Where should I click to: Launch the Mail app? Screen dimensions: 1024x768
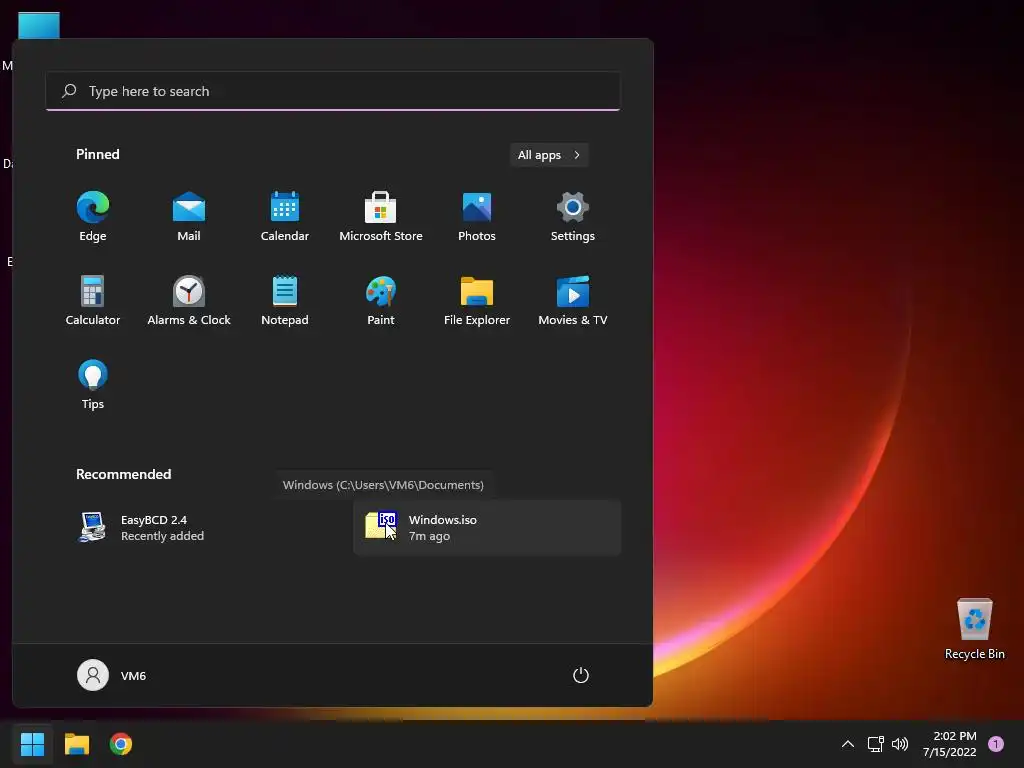[x=189, y=216]
